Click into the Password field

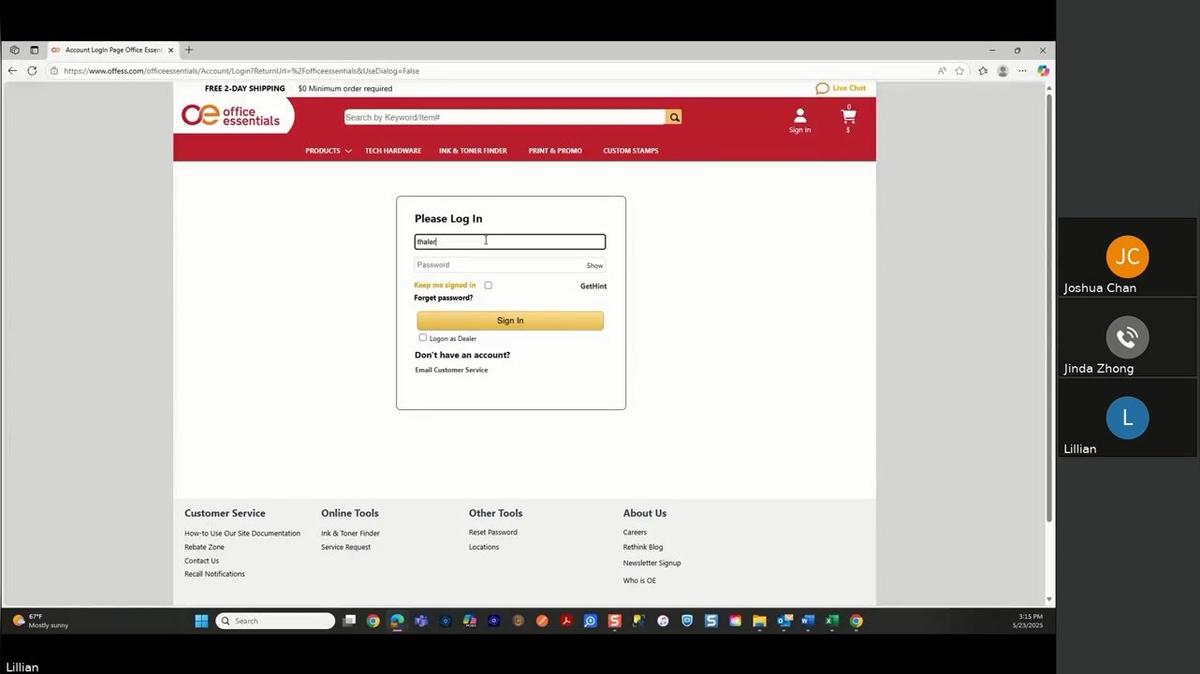pos(498,265)
